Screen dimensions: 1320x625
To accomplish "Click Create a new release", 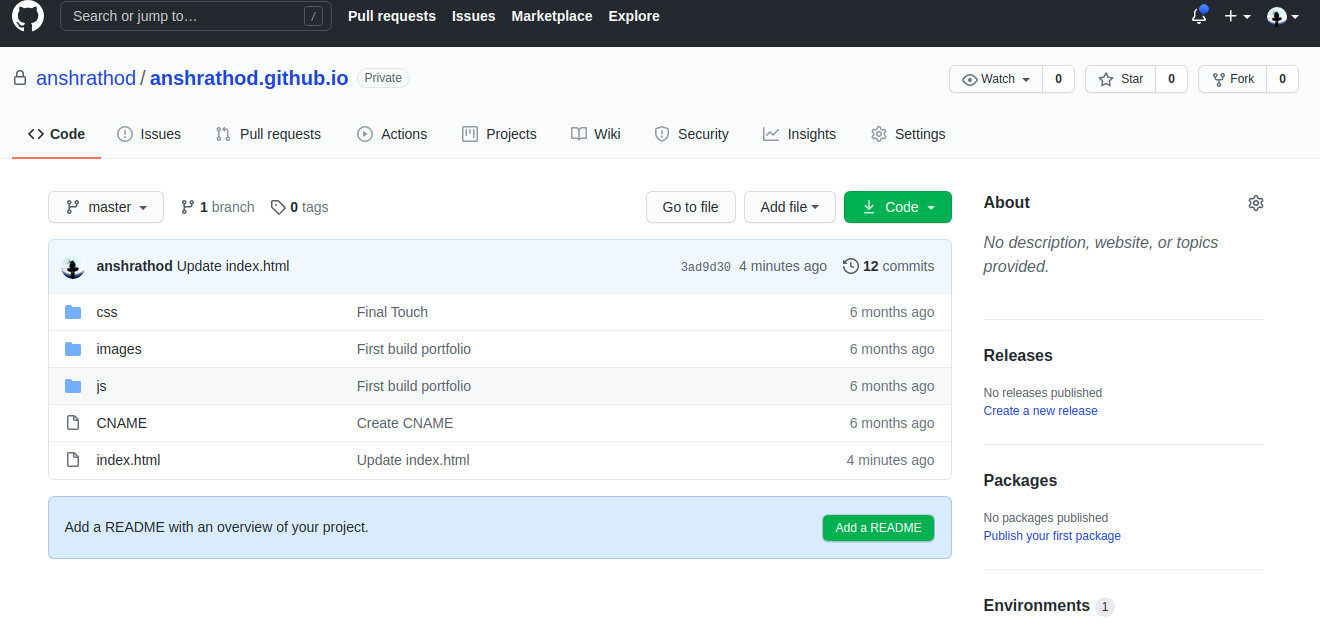I will tap(1040, 411).
